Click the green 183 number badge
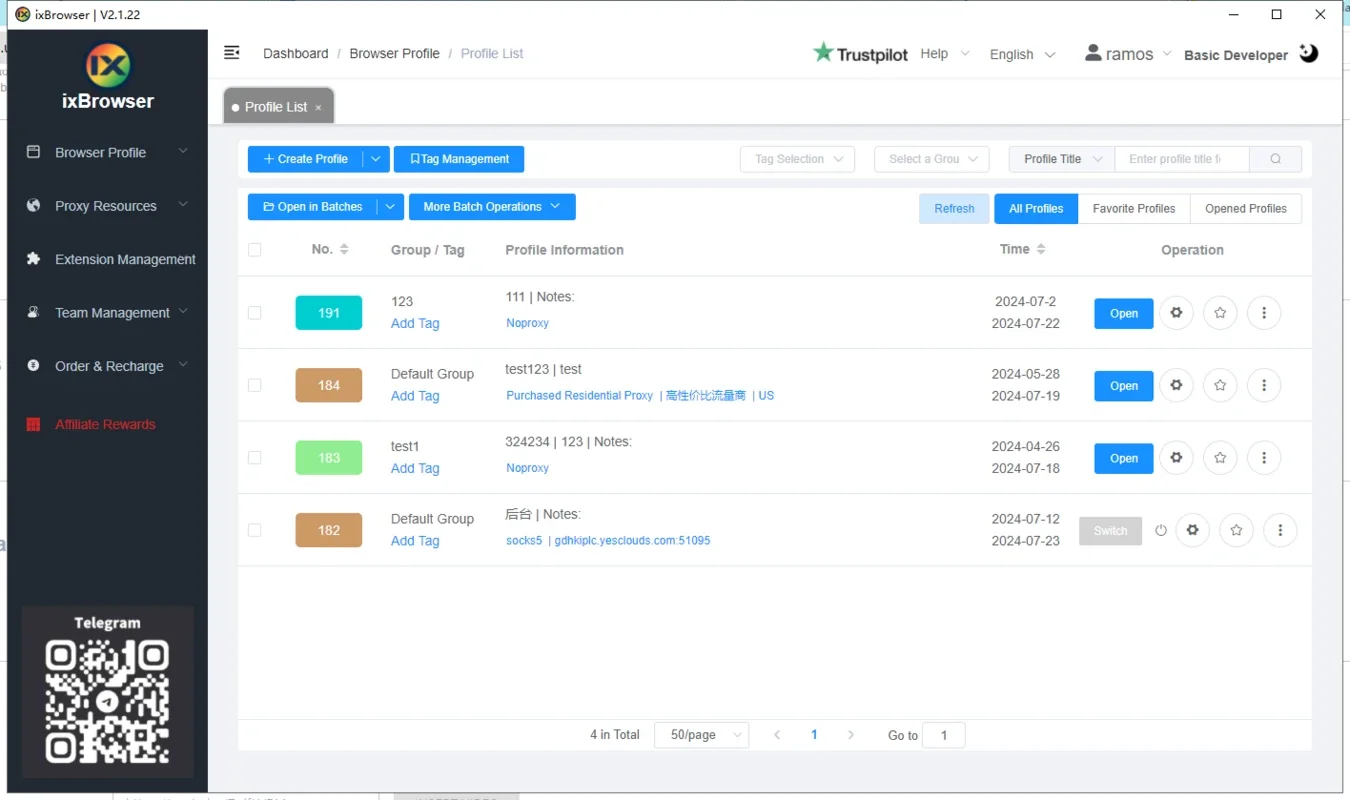This screenshot has width=1350, height=800. [x=329, y=458]
